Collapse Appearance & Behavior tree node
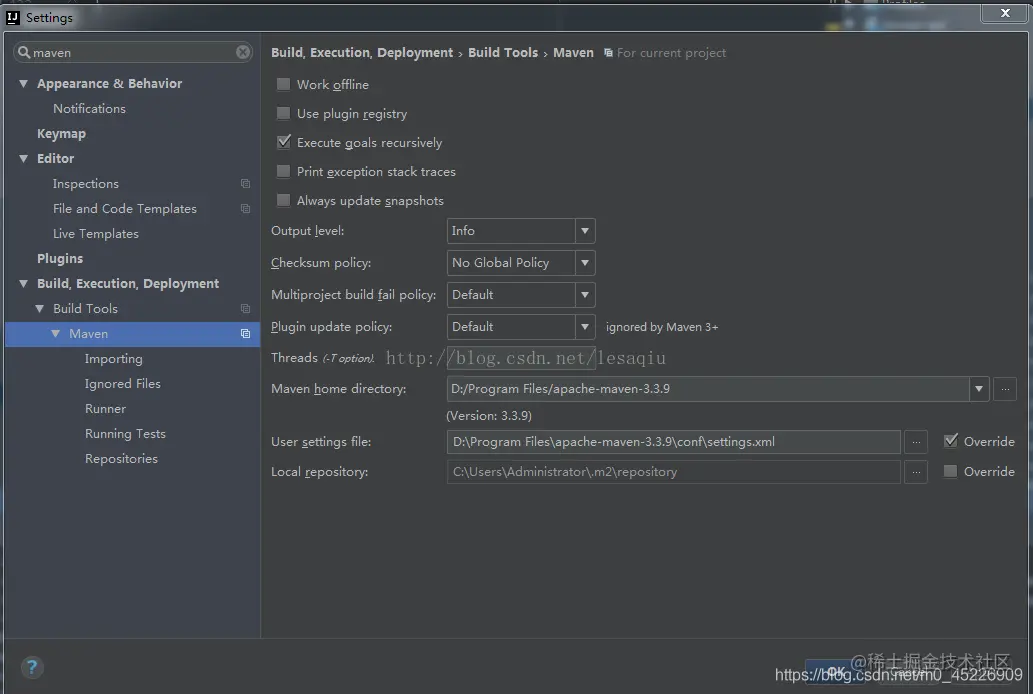The image size is (1033, 694). tap(24, 84)
